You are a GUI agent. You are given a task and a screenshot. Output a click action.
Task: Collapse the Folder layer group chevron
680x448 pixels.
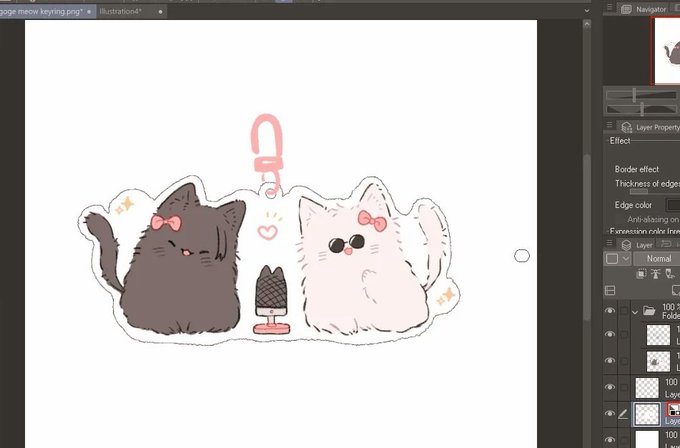point(635,311)
